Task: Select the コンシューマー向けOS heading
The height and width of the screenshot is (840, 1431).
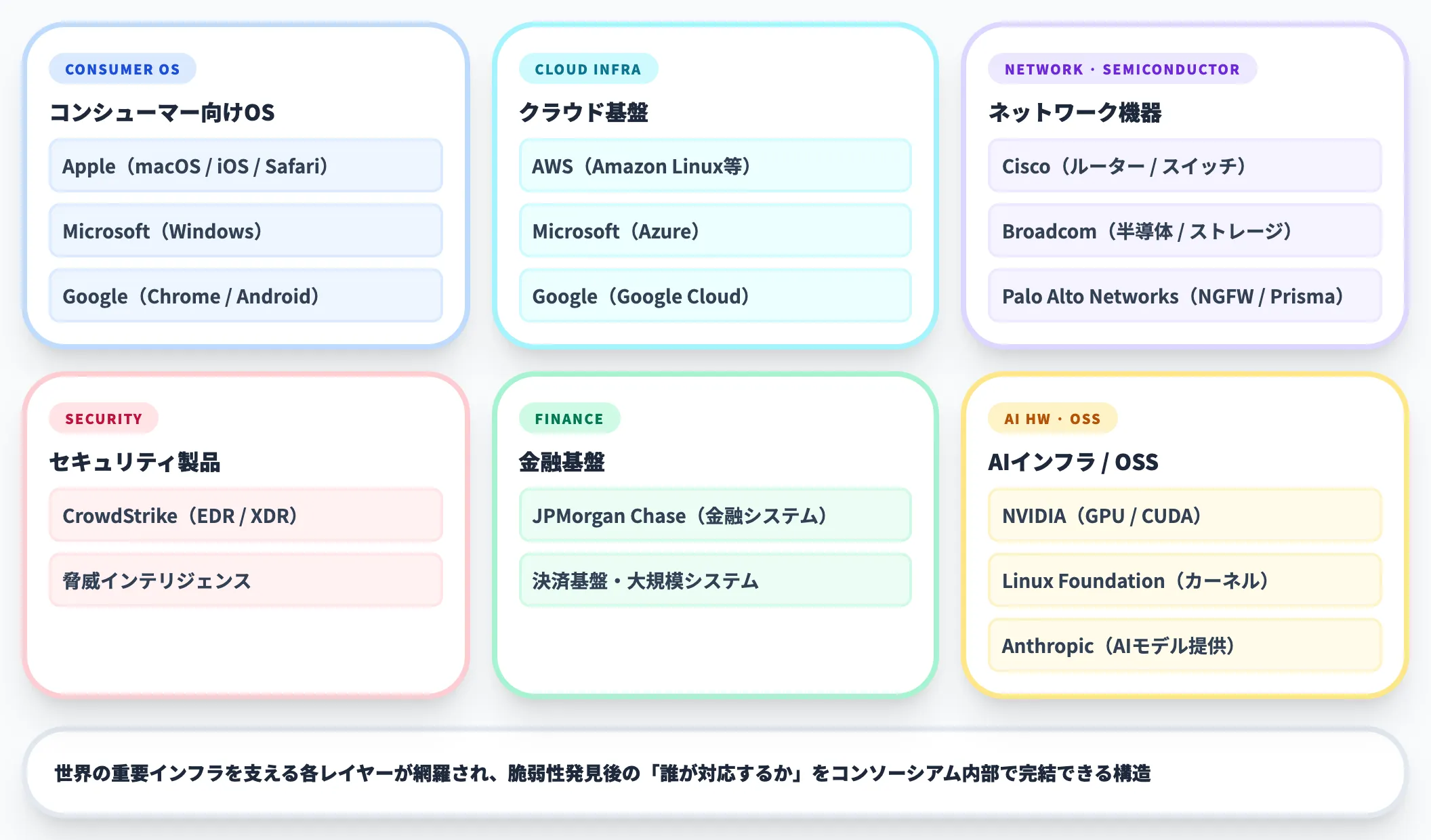Action: (x=162, y=112)
